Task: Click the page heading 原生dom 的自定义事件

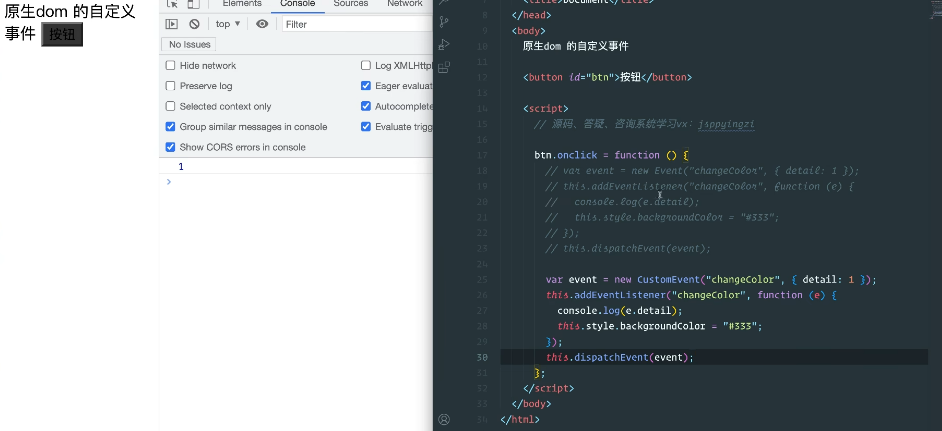Action: (x=70, y=22)
